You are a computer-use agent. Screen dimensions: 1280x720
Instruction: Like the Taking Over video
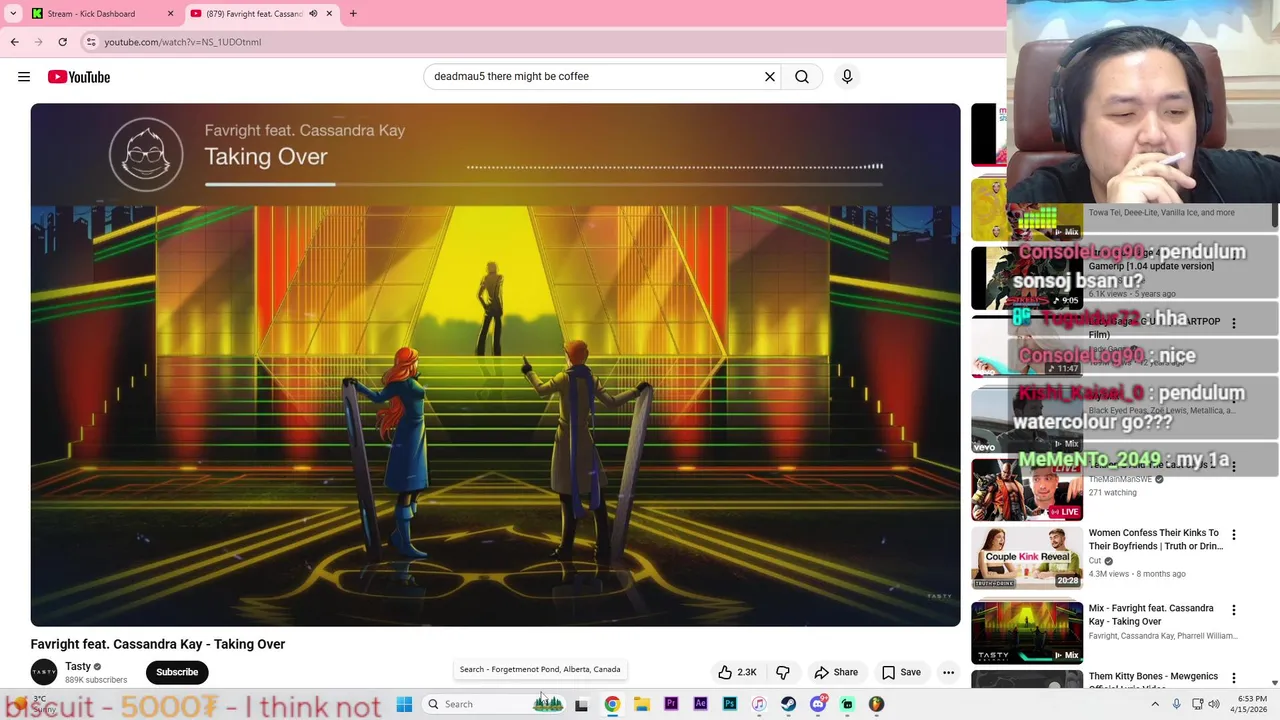pyautogui.click(x=737, y=672)
